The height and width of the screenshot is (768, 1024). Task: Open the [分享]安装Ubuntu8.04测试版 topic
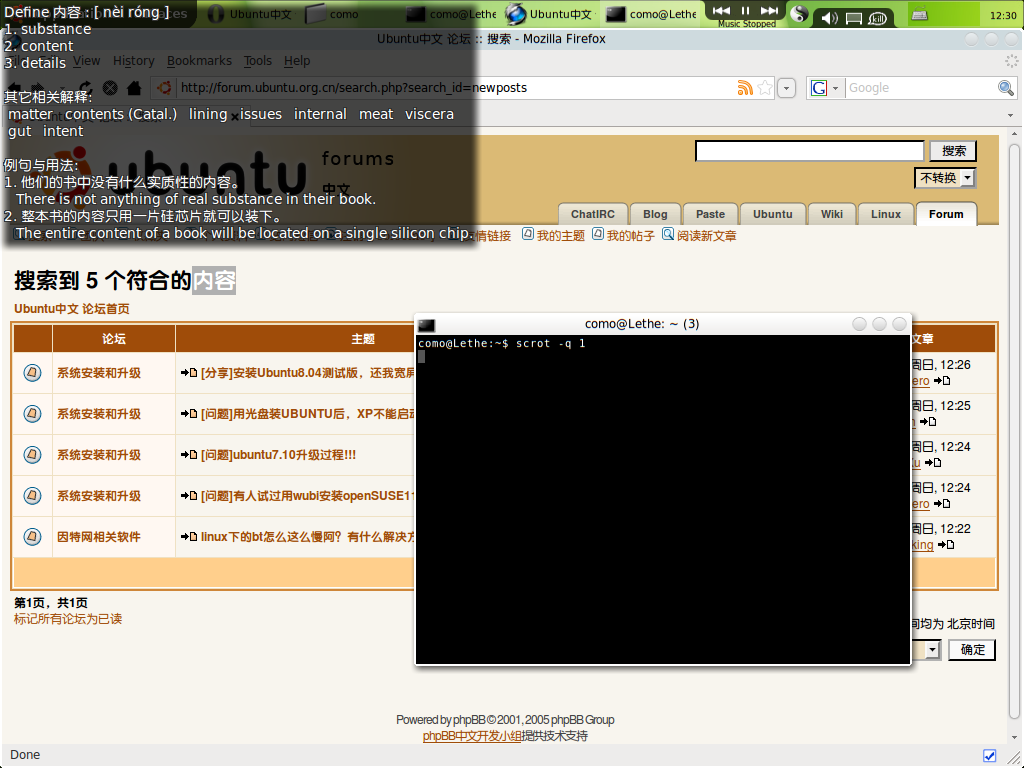click(x=308, y=373)
